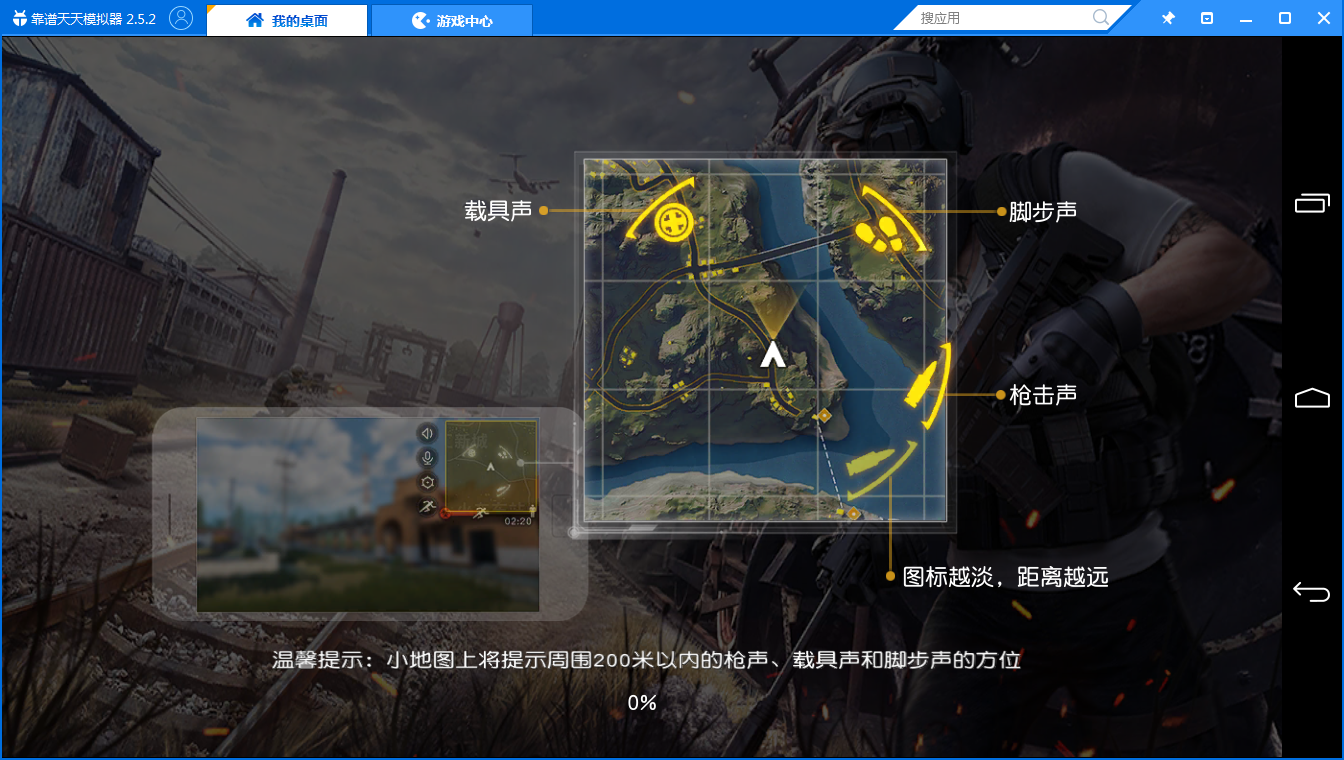Click the home icon on 我的桌面 tab
This screenshot has width=1344, height=760.
click(255, 20)
